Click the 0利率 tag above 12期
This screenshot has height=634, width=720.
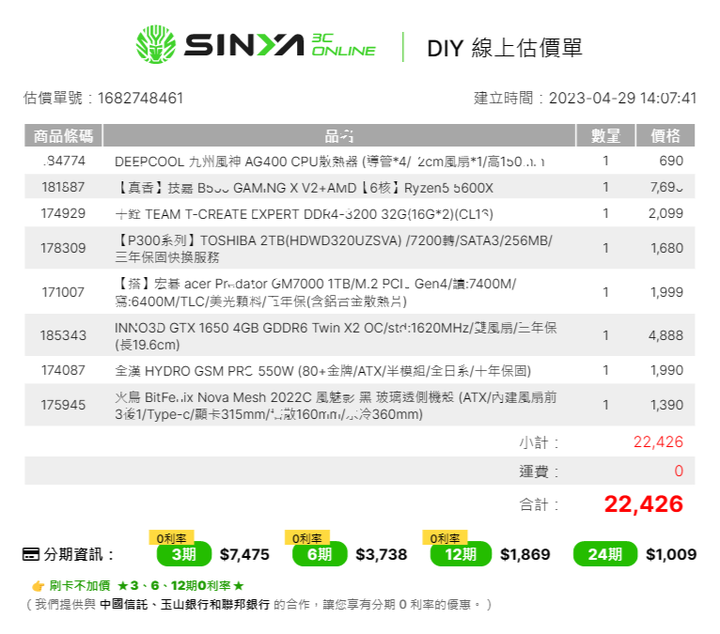click(x=444, y=538)
